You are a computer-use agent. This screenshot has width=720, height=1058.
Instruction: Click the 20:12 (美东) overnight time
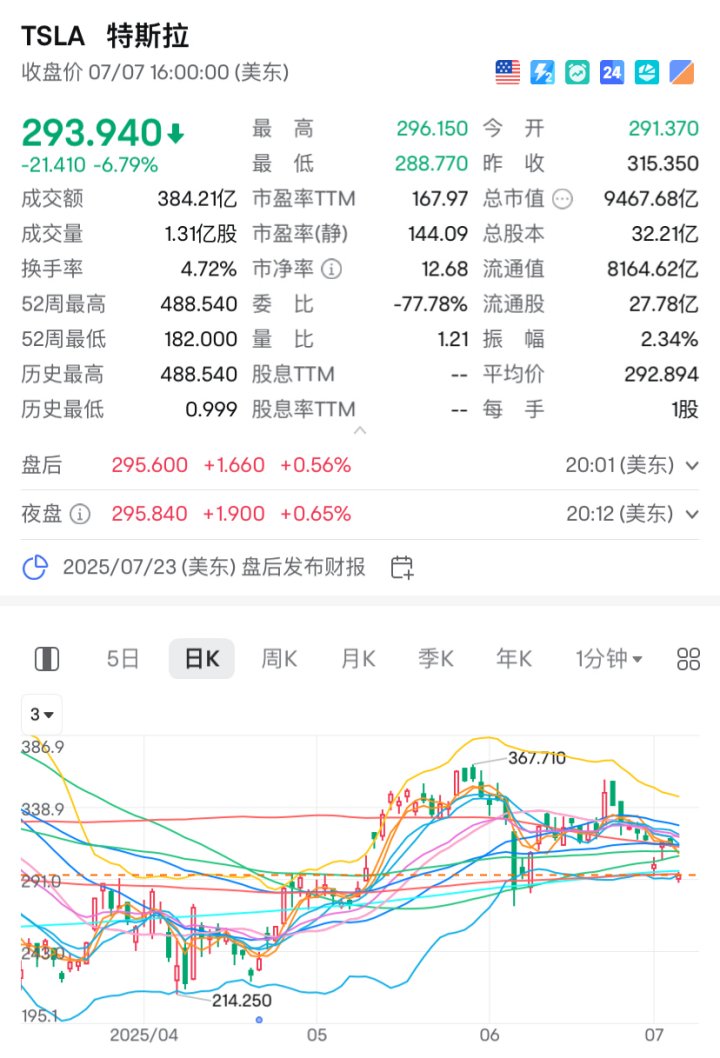[x=619, y=514]
